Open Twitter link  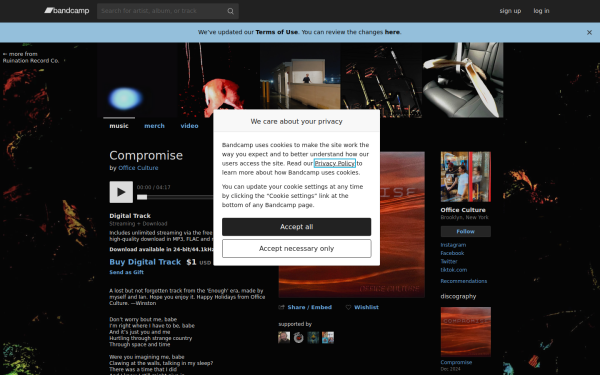pyautogui.click(x=449, y=262)
